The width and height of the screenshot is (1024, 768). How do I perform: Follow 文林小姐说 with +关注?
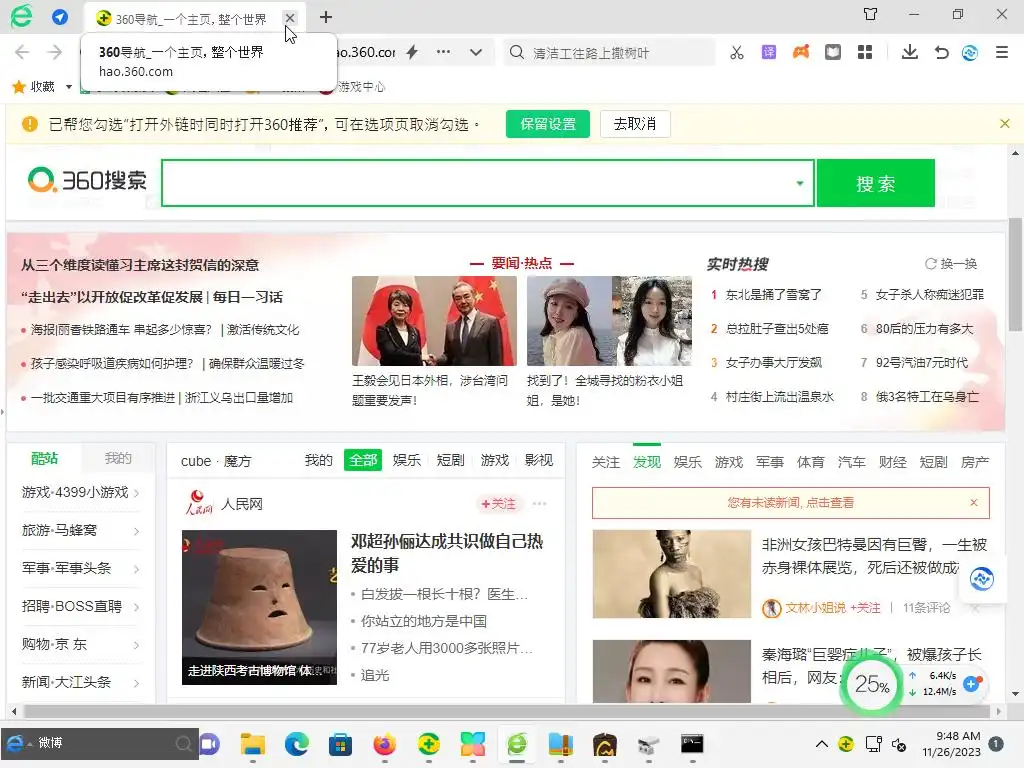point(866,607)
